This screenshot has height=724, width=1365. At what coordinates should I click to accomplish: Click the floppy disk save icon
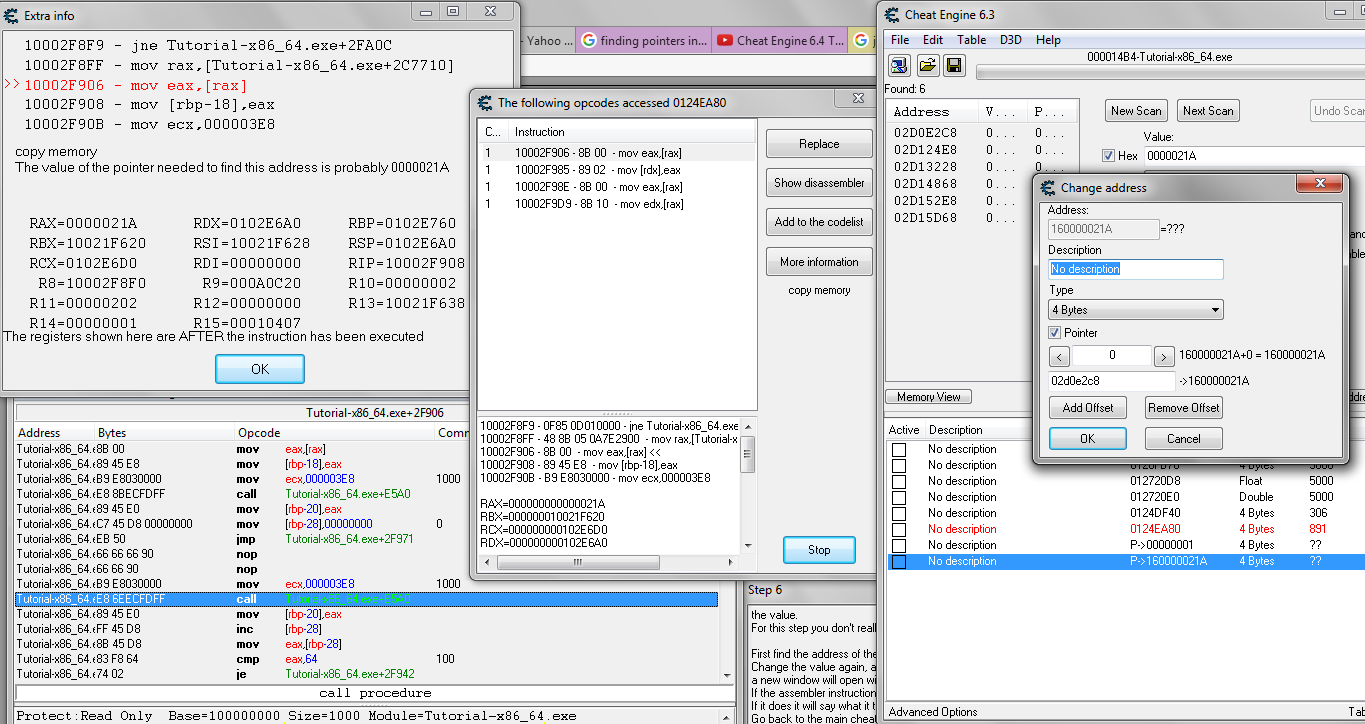coord(953,66)
